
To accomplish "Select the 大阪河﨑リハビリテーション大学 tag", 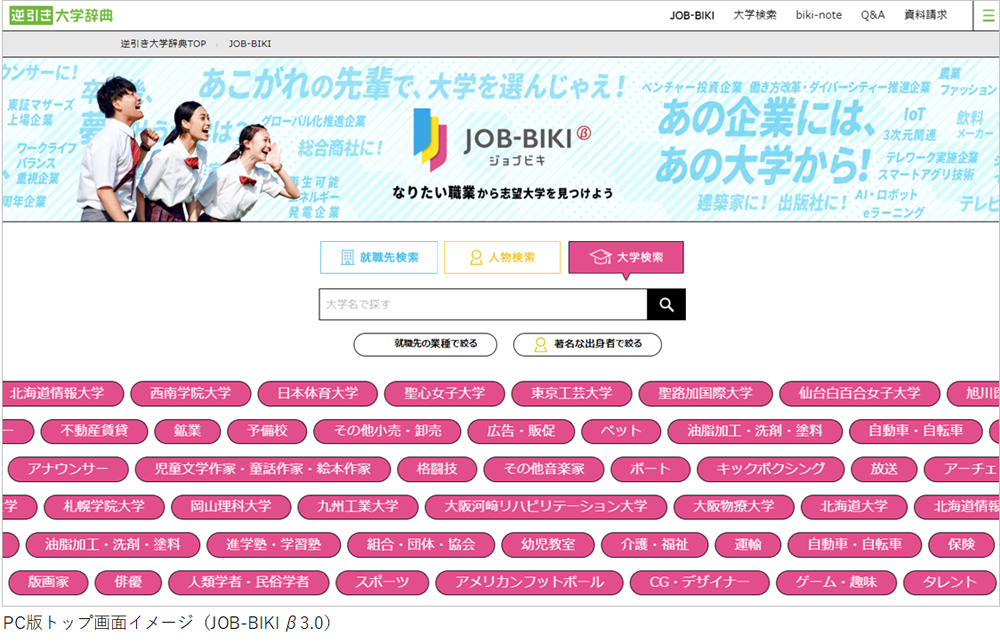I will click(x=546, y=507).
